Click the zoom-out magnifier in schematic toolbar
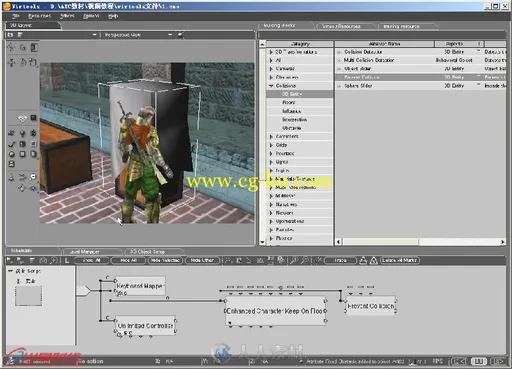Screen dimensions: 512x369 tap(305, 260)
